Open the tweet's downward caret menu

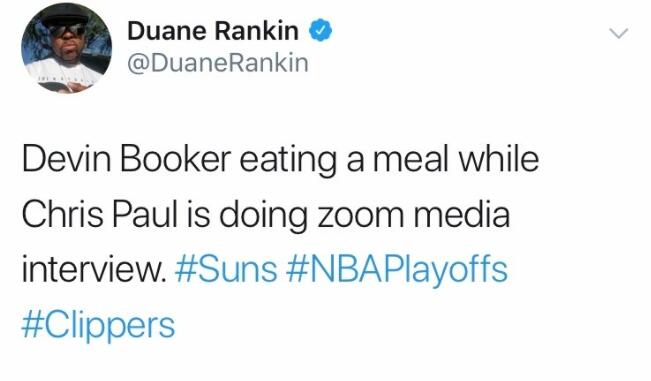pos(619,33)
